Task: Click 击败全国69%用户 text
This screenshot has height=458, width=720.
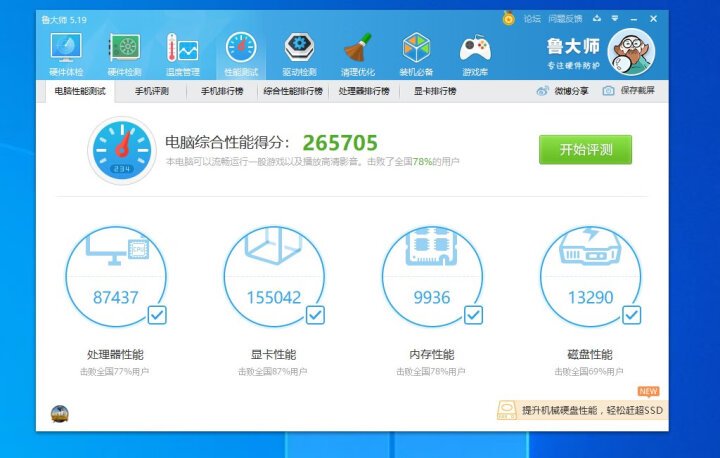Action: pos(589,372)
